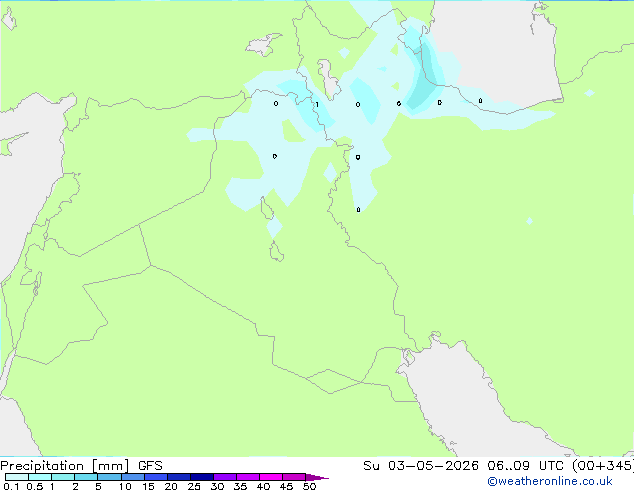Image resolution: width=634 pixels, height=490 pixels.
Task: Click the 0.1–0.5 mm legend color box
Action: pos(17,477)
